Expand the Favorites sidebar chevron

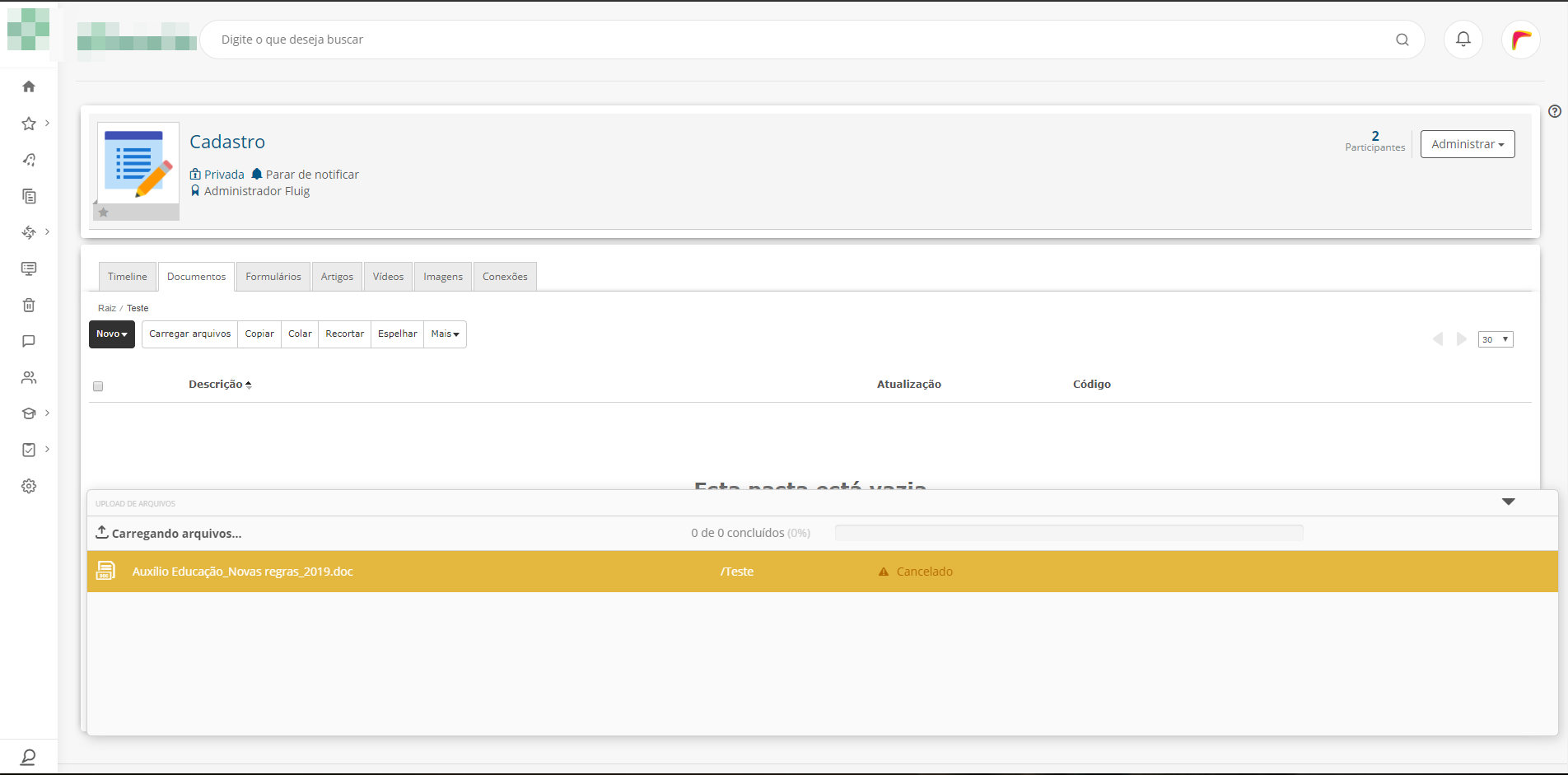47,123
